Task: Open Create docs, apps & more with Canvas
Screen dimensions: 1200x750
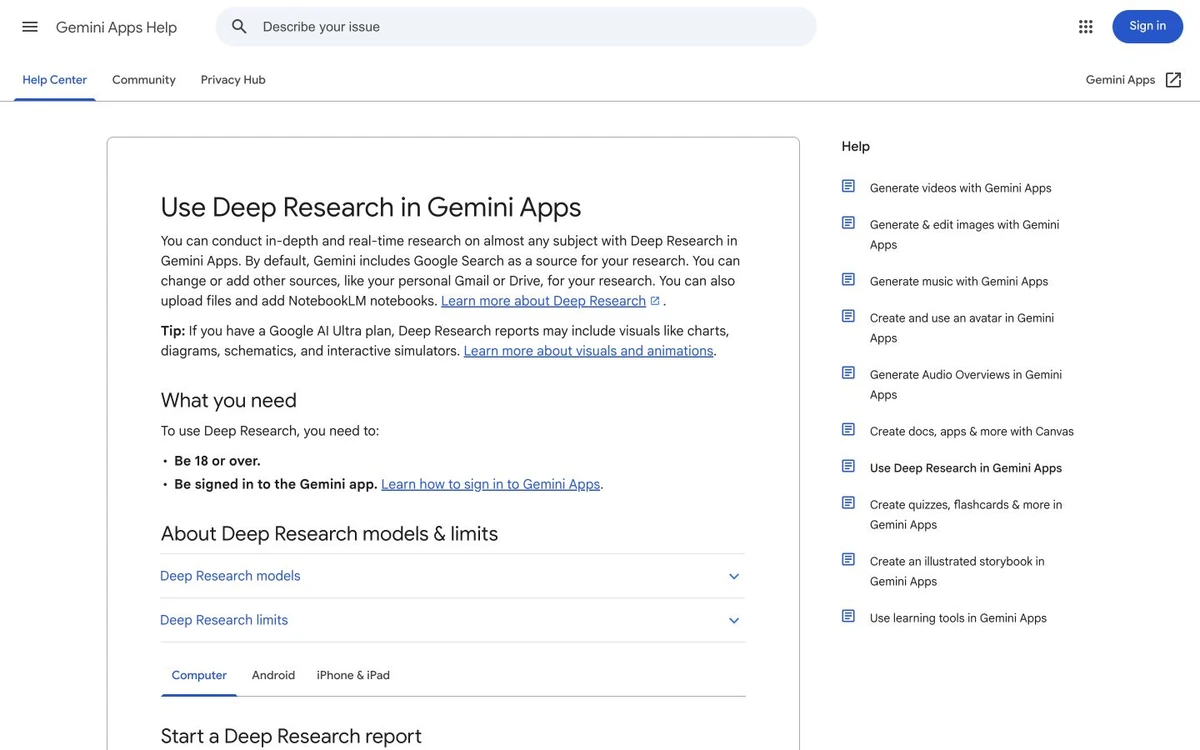Action: [971, 431]
